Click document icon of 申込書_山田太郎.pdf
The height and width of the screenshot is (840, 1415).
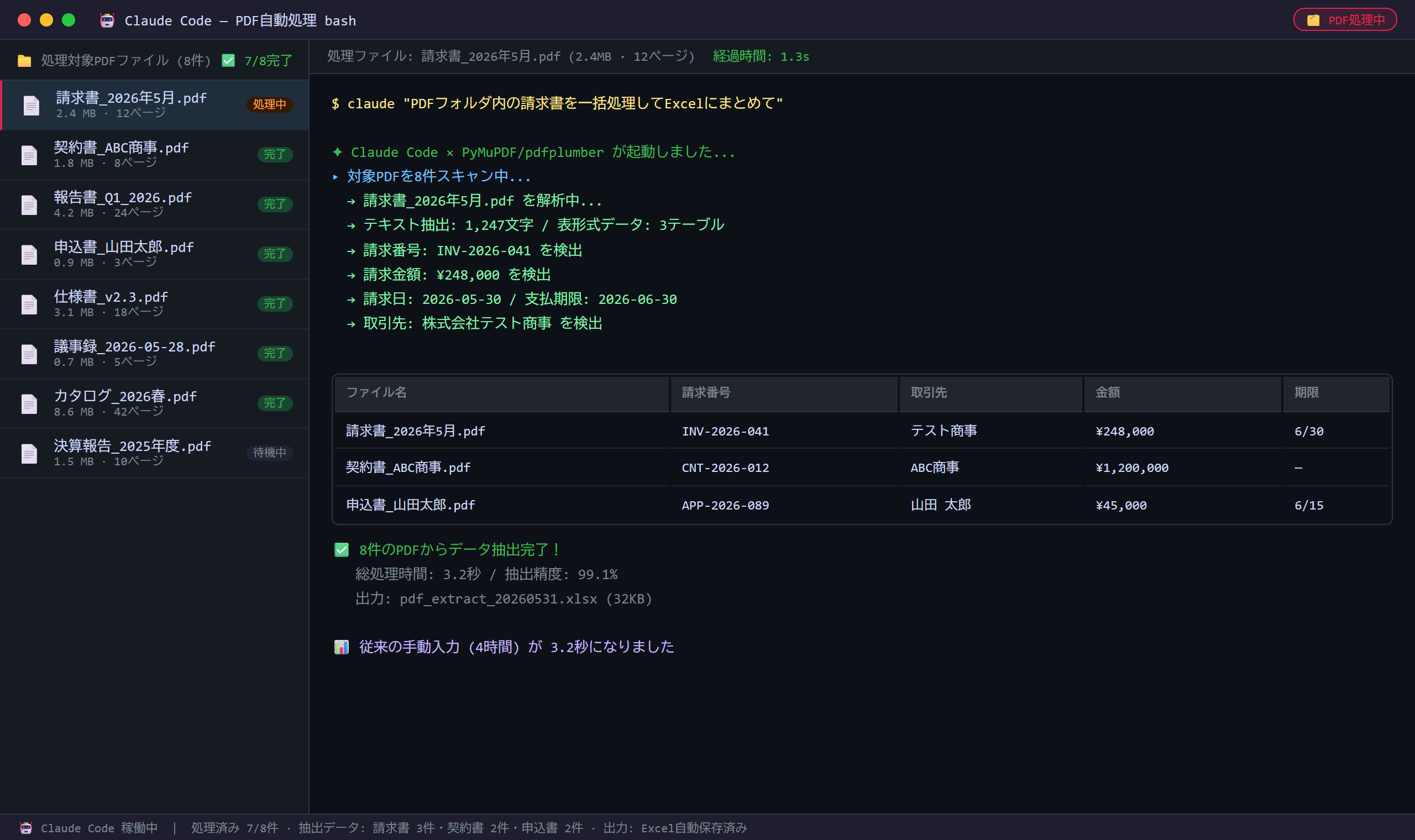29,255
